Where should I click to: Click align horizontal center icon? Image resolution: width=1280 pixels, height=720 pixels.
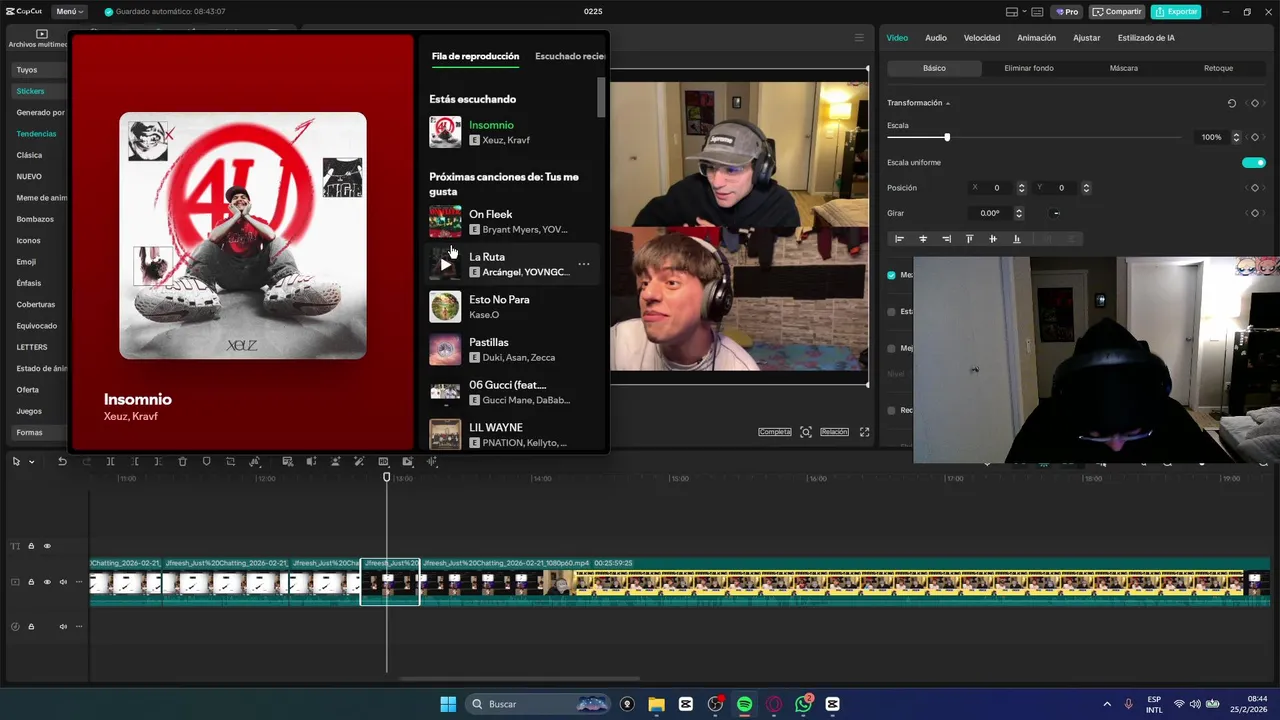click(922, 239)
